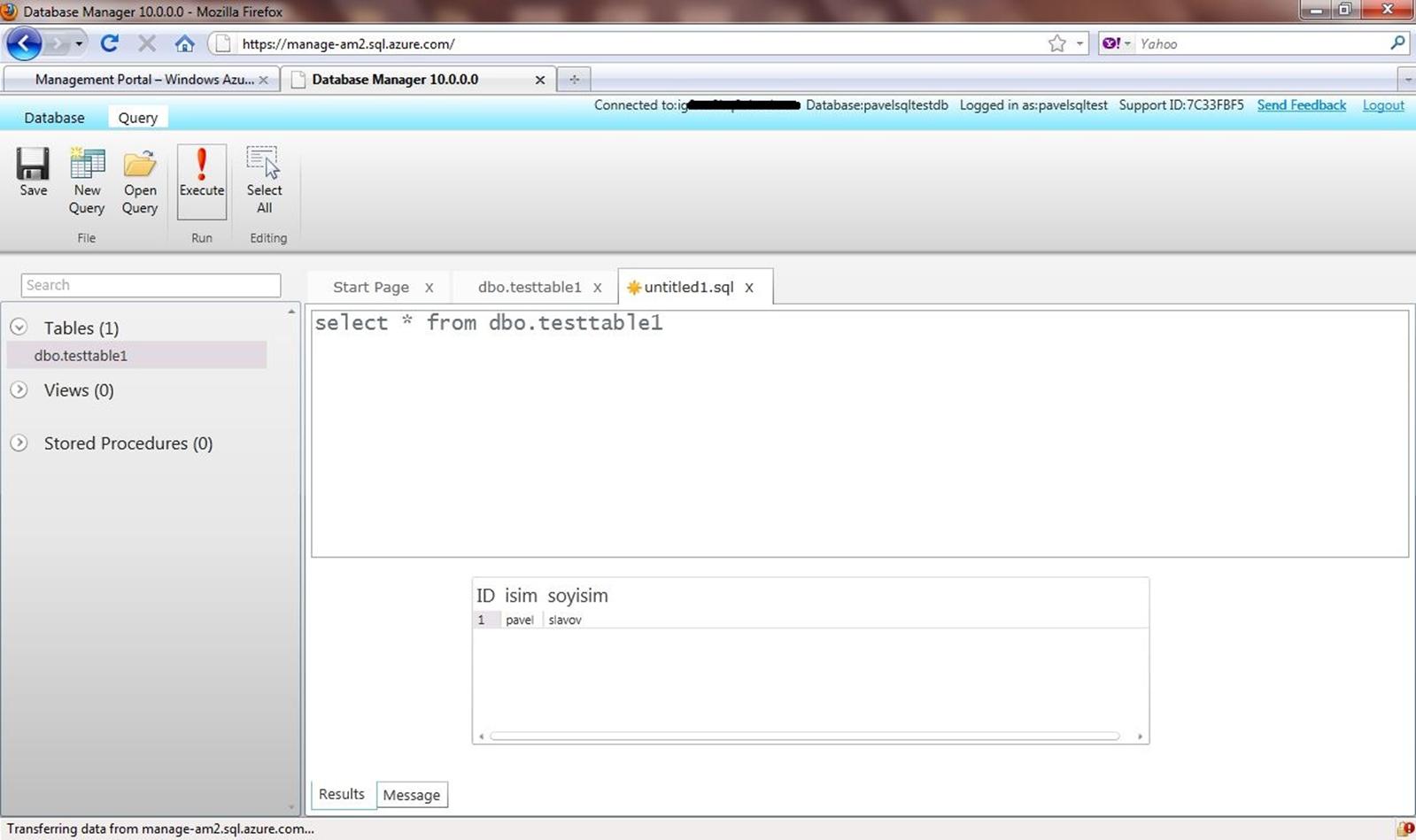Switch to Management Portal browser tab
1416x840 pixels.
(142, 80)
